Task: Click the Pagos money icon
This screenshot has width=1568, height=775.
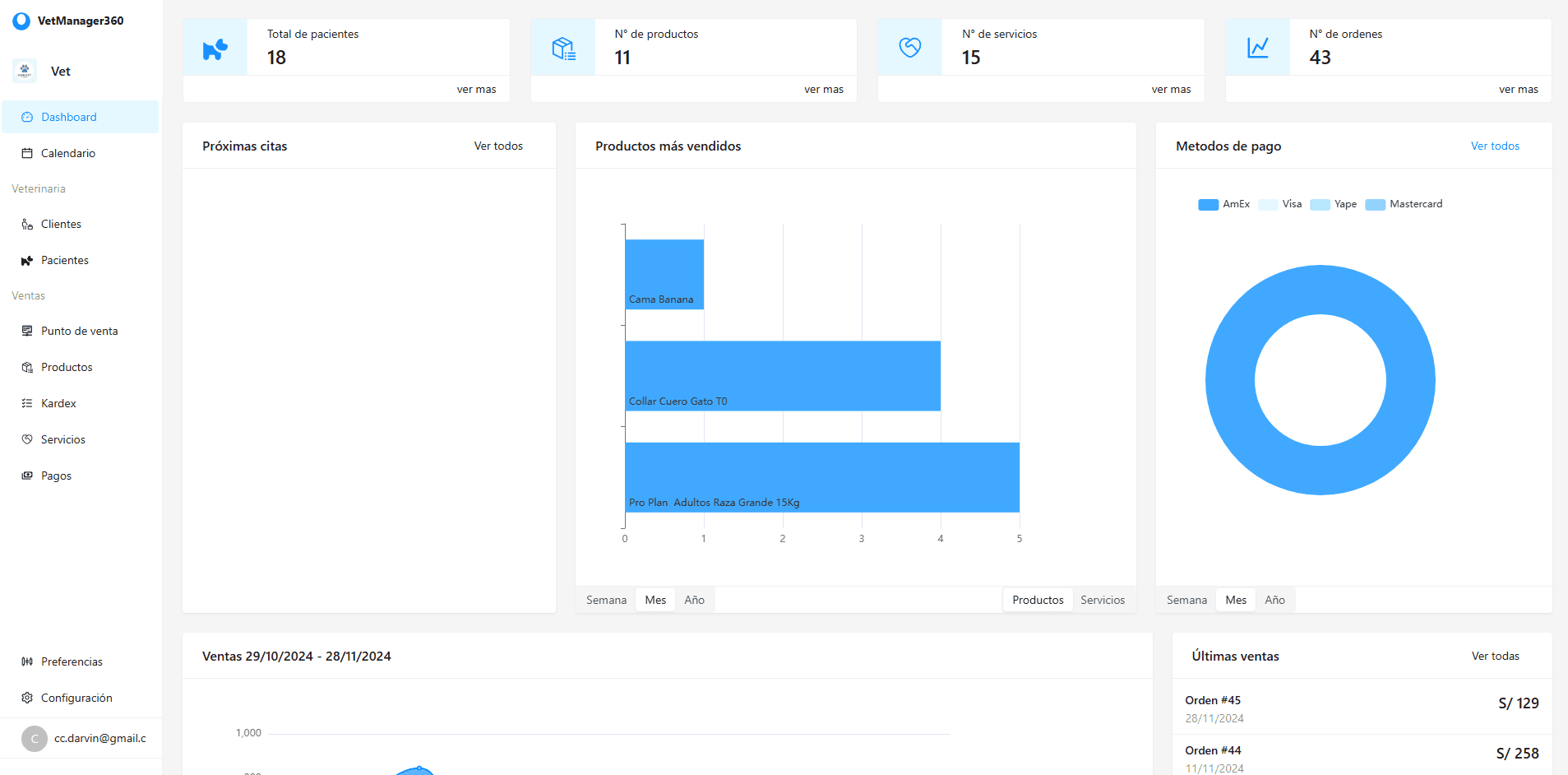Action: (27, 476)
